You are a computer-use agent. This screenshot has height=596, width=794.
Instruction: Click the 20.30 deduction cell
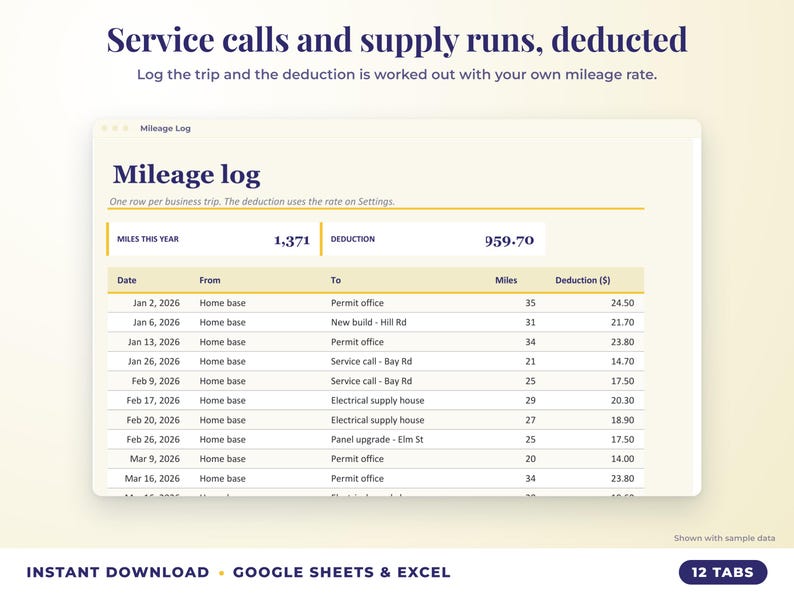622,401
